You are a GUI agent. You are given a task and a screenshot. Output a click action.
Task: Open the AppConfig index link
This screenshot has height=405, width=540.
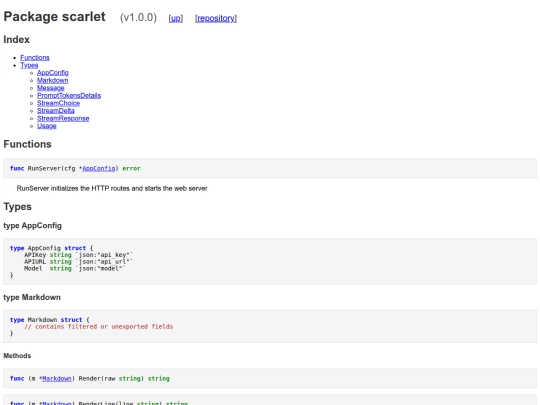point(53,73)
